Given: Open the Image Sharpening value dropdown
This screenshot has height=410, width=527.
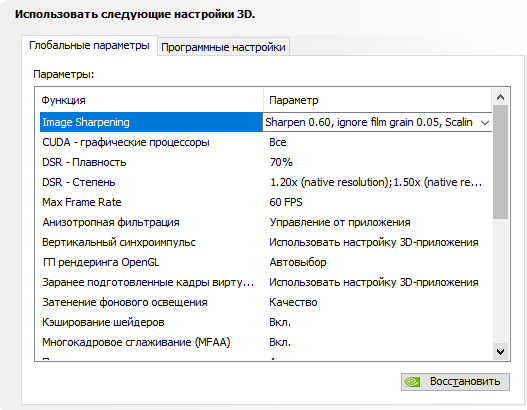Looking at the screenshot, I should [377, 122].
